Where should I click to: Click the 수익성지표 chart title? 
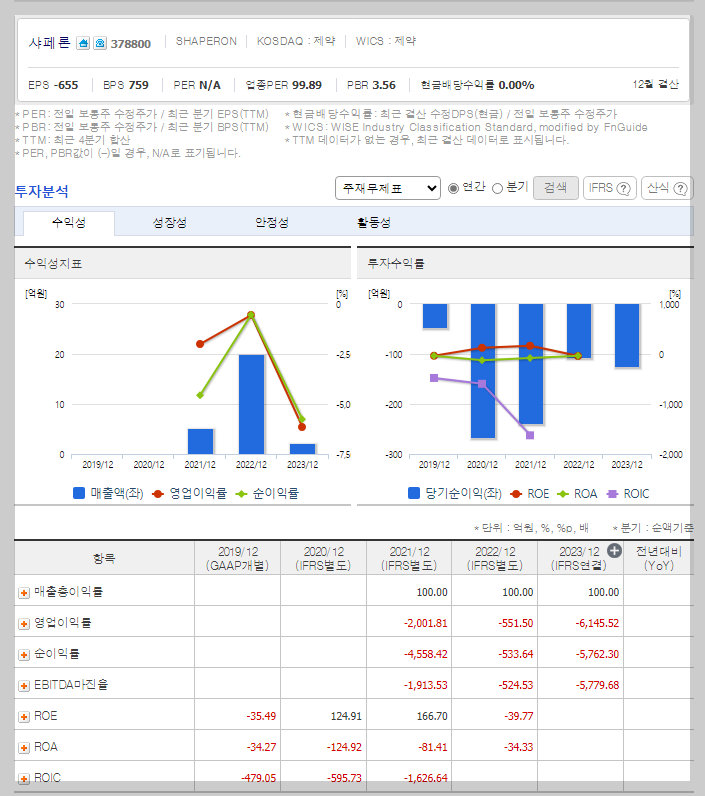(53, 263)
